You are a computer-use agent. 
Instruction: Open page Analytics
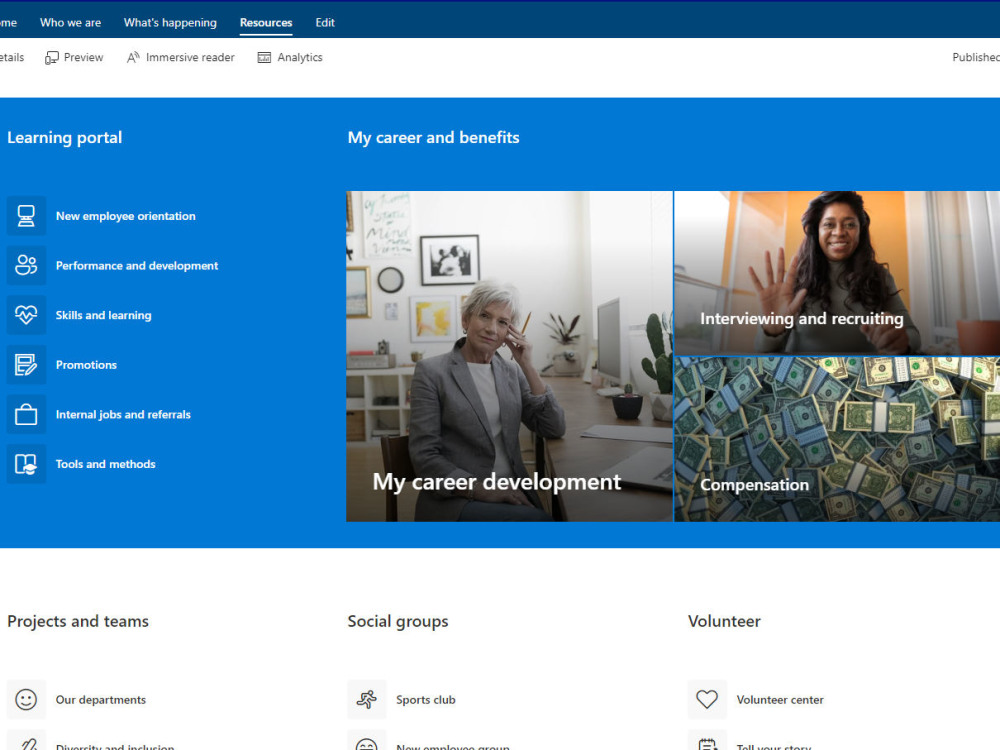coord(290,57)
